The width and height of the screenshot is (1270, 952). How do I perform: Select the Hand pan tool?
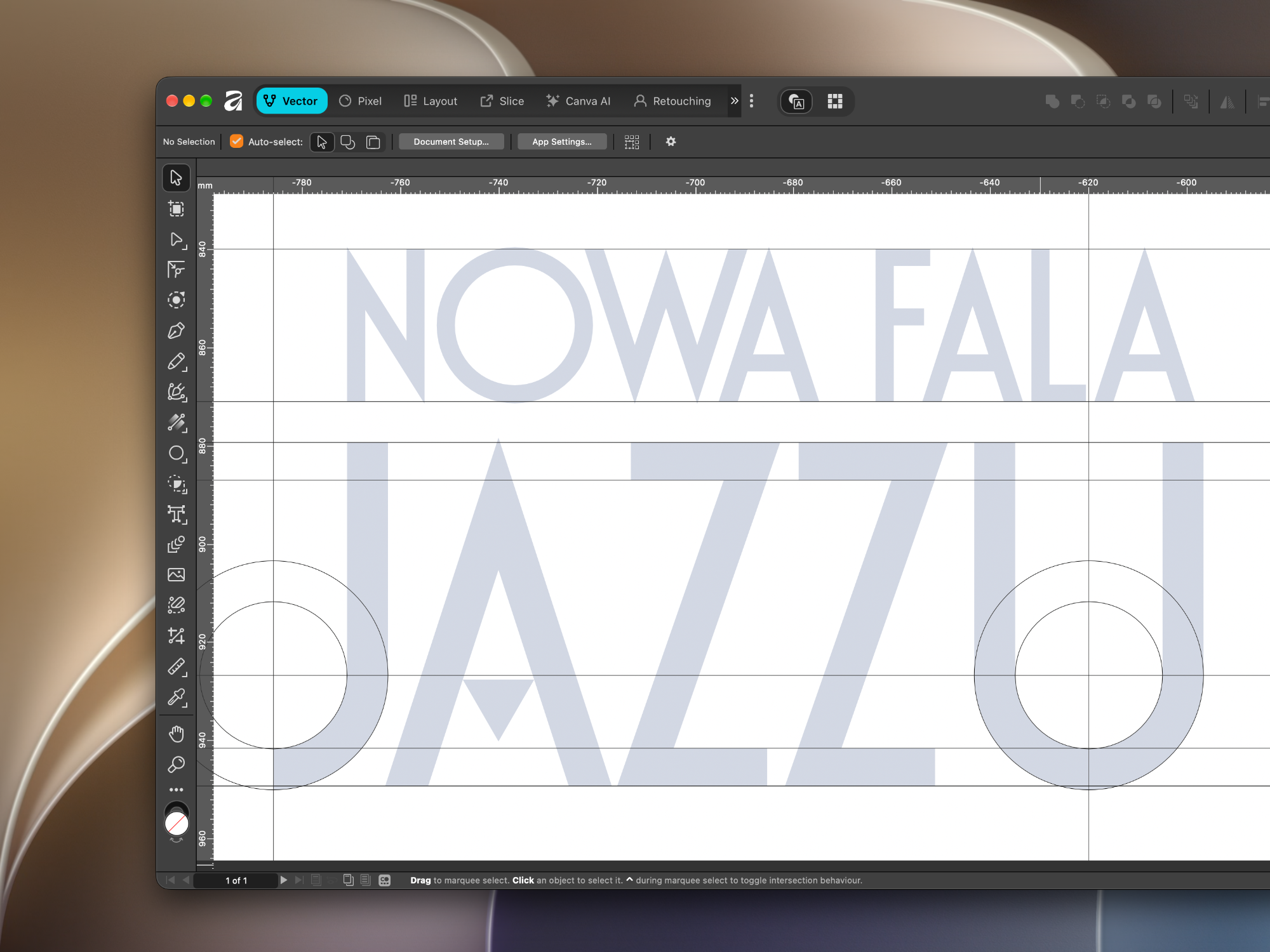click(176, 734)
